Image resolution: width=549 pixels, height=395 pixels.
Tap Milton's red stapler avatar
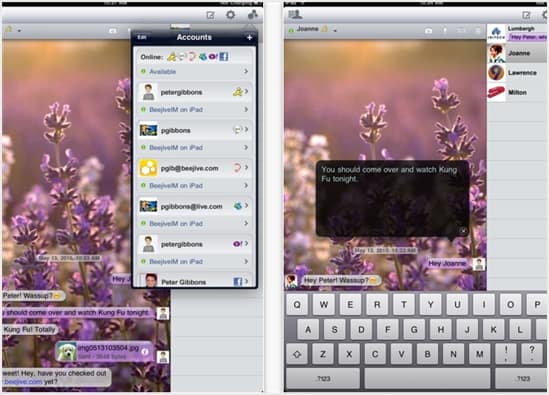click(496, 92)
